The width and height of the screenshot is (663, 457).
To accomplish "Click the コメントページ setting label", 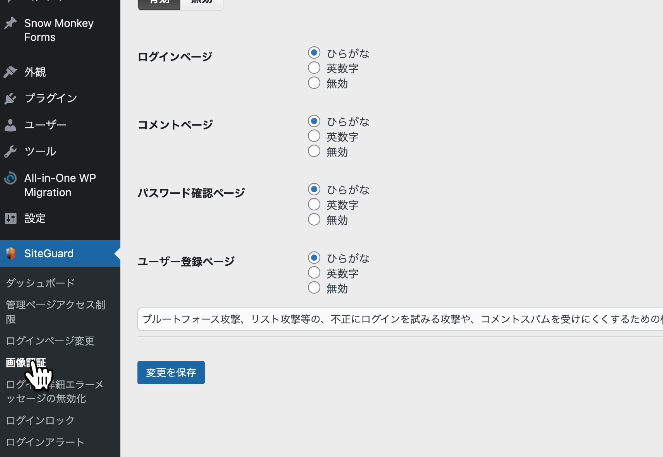I will [175, 125].
